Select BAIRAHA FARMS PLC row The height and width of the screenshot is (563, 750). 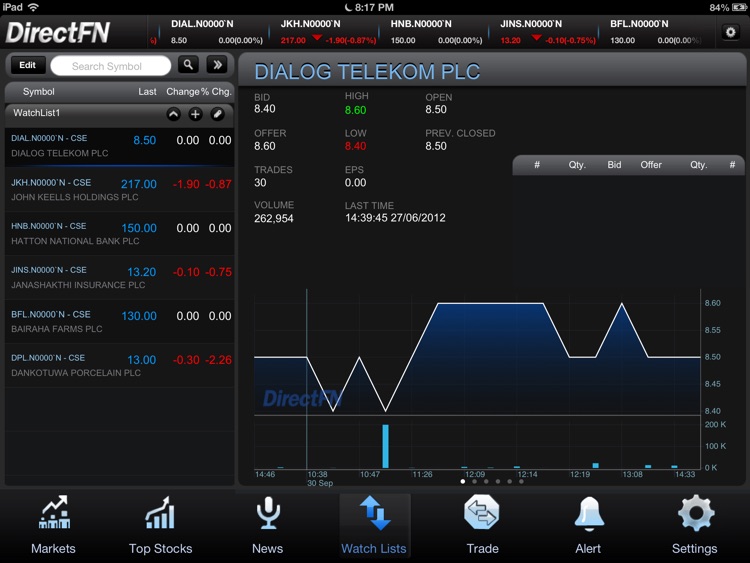[x=120, y=321]
